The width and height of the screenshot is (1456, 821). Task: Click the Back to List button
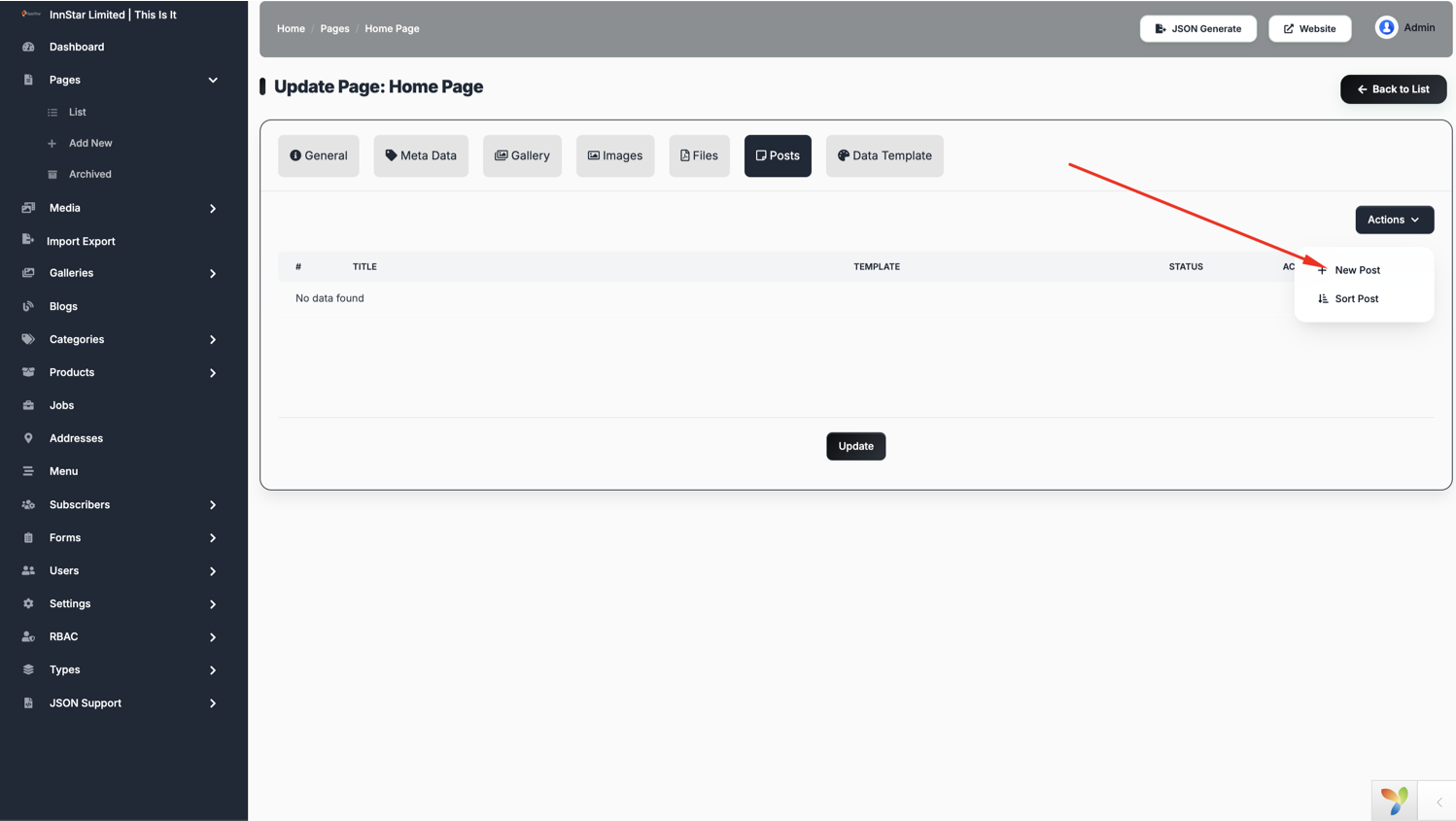tap(1393, 89)
